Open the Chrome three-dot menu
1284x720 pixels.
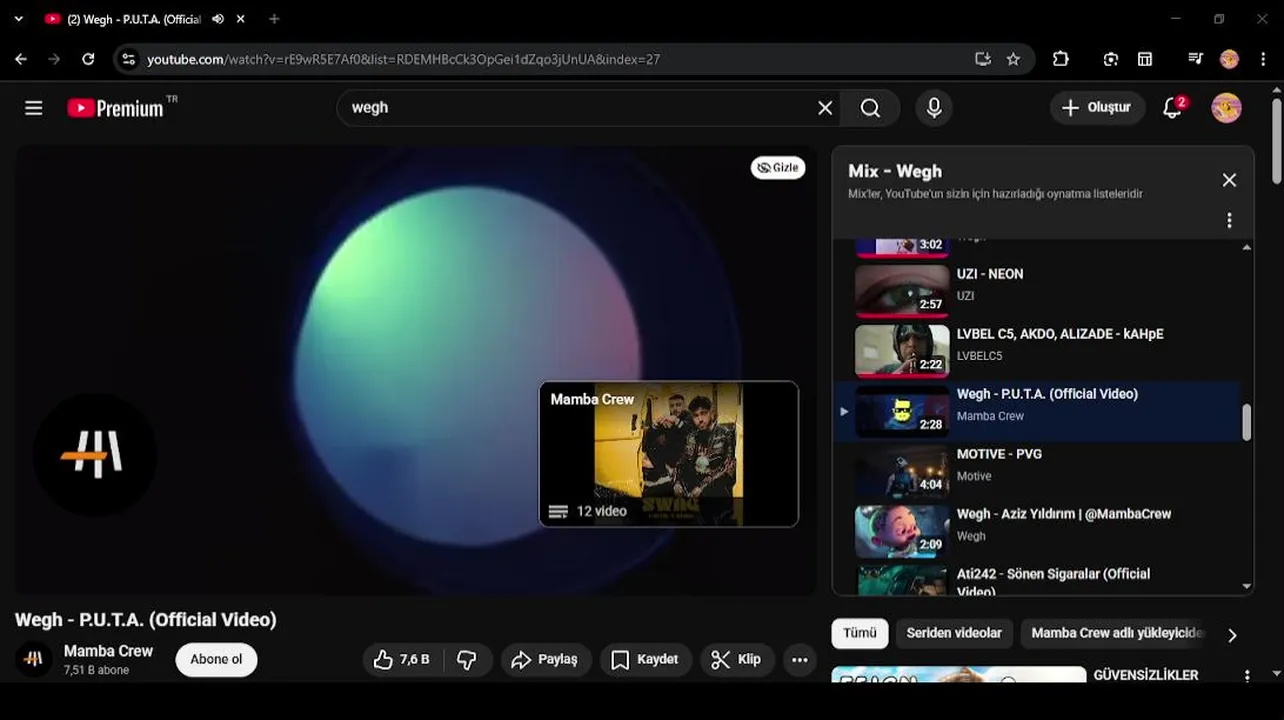click(1263, 59)
